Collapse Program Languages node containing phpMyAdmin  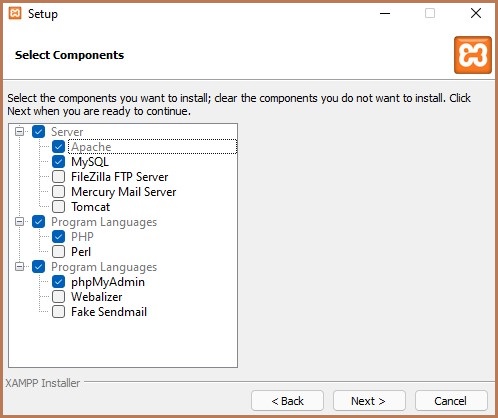[19, 266]
